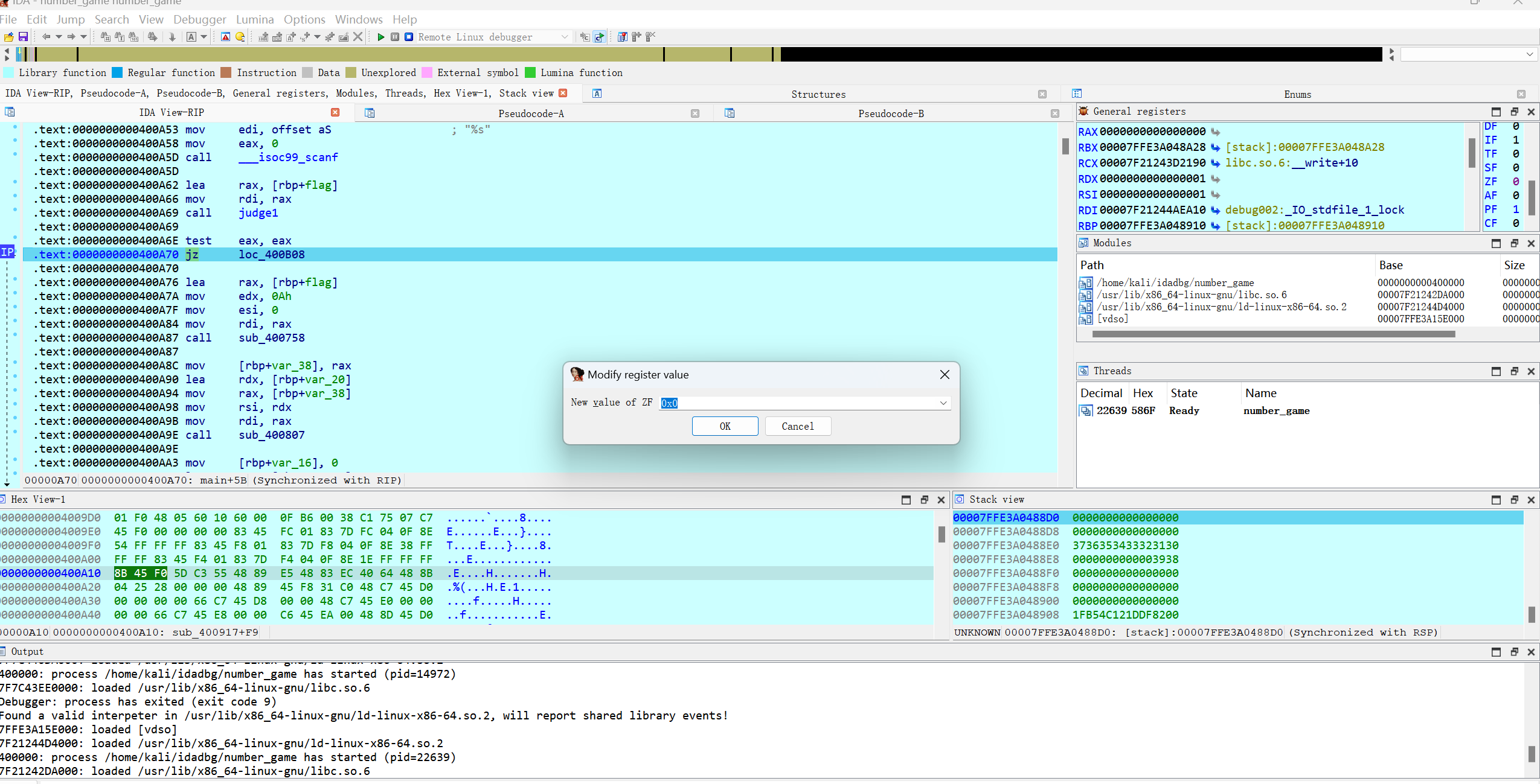Viewport: 1540px width, 784px height.
Task: Click the yellow circle icon beside the warning icon
Action: 240,37
